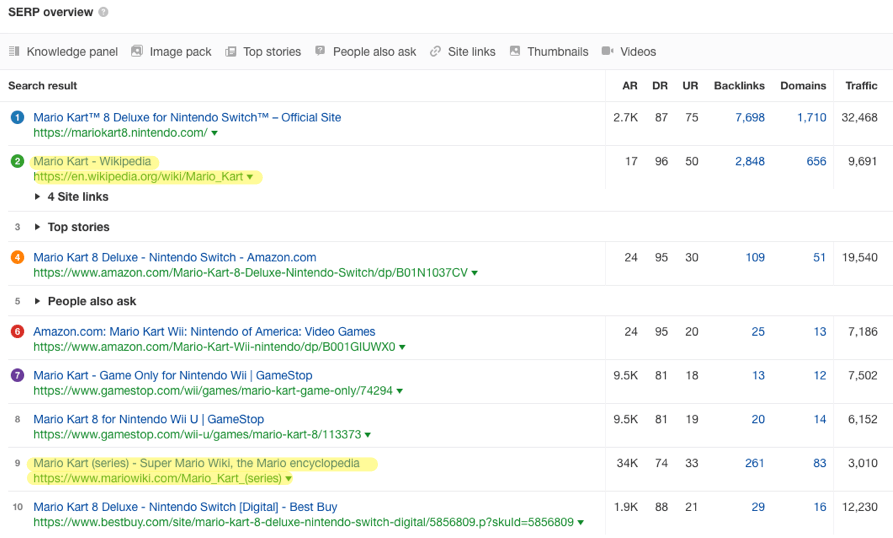Click the AR column header

tap(630, 85)
